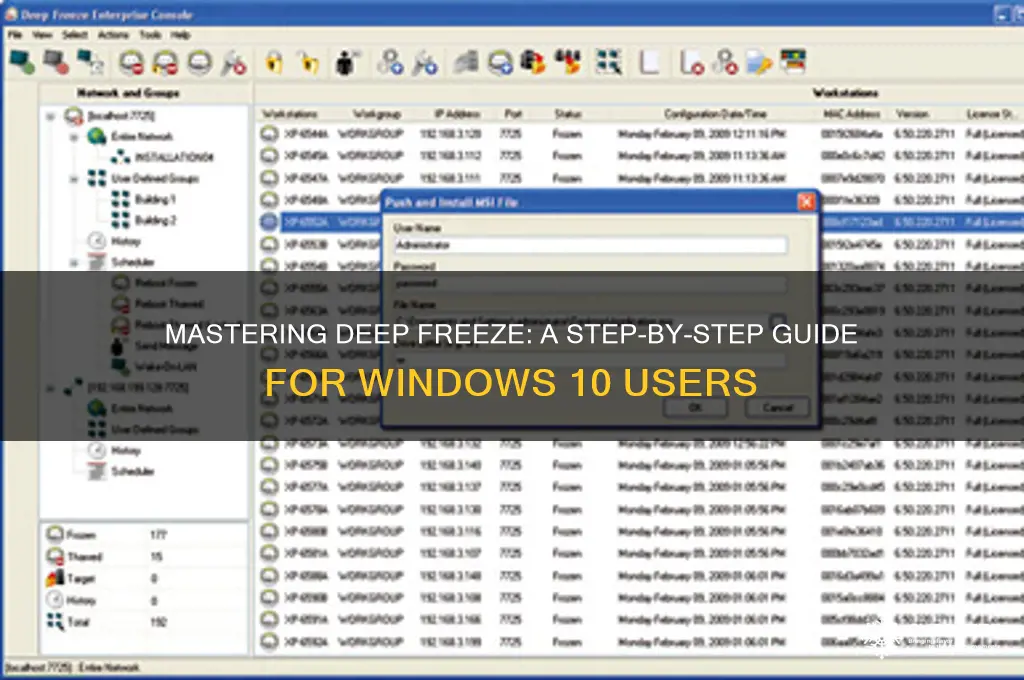Sort by the Configuration Date/Time column header
This screenshot has width=1024, height=680.
715,114
